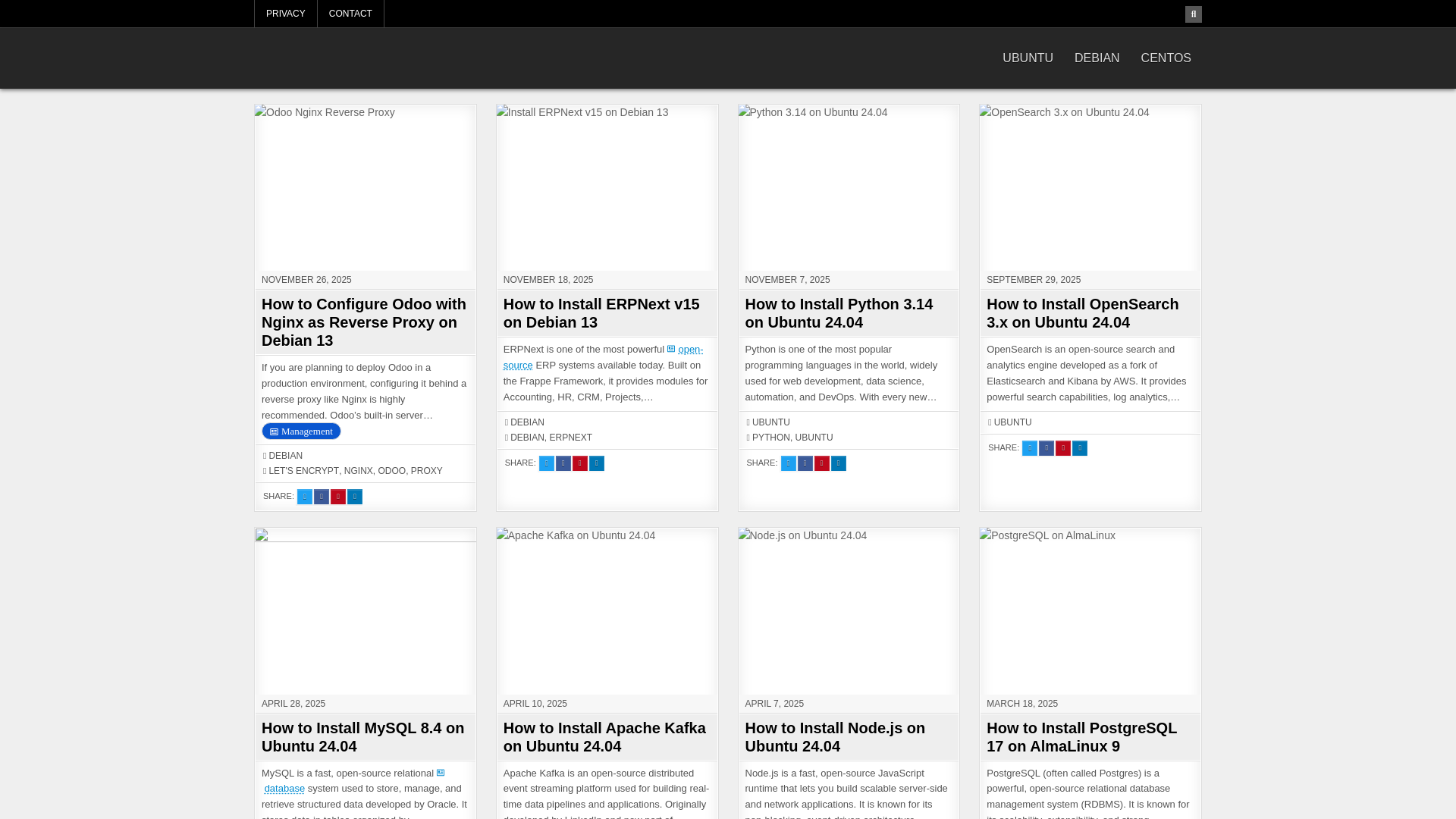Share the OpenSearch 3.x post on Facebook
The width and height of the screenshot is (1456, 819).
(1046, 448)
